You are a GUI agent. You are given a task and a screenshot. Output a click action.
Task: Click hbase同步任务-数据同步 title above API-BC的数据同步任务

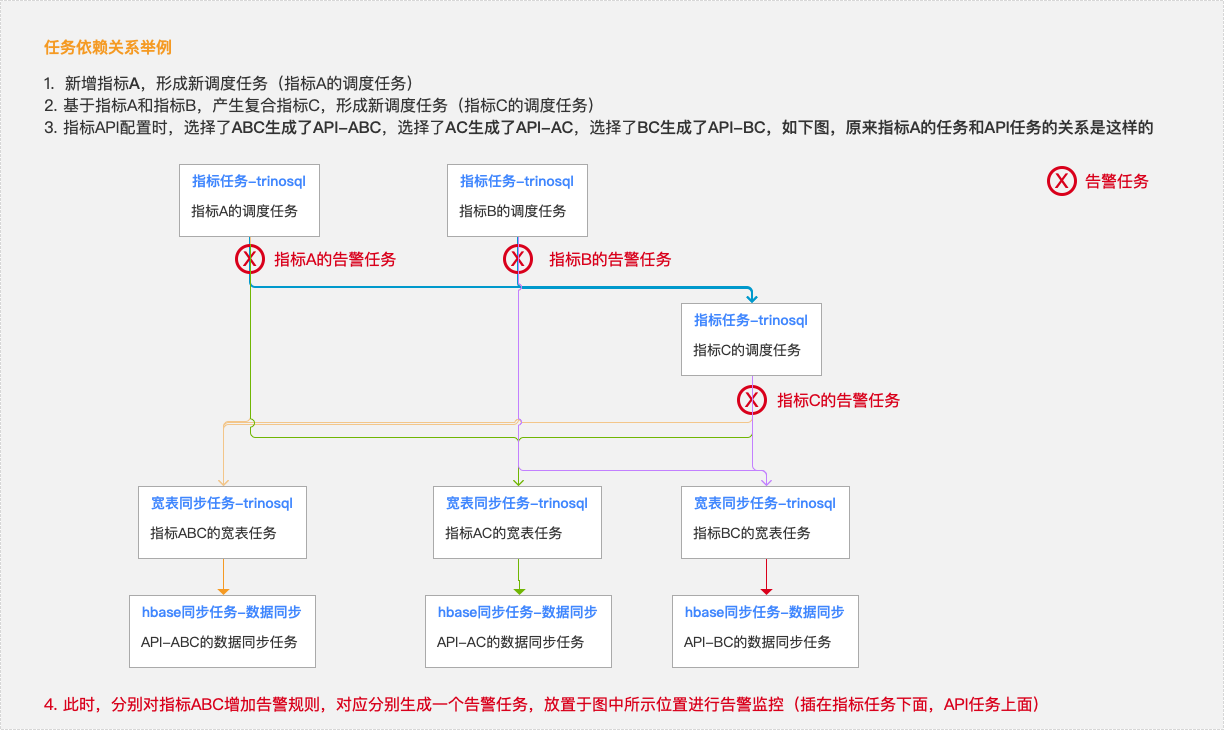tap(765, 612)
